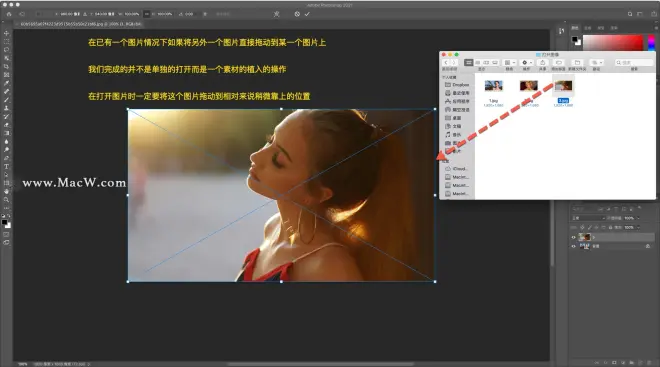Click the Share icon in the Finder toolbar
Viewport: 660px width, 367px height.
[x=543, y=63]
